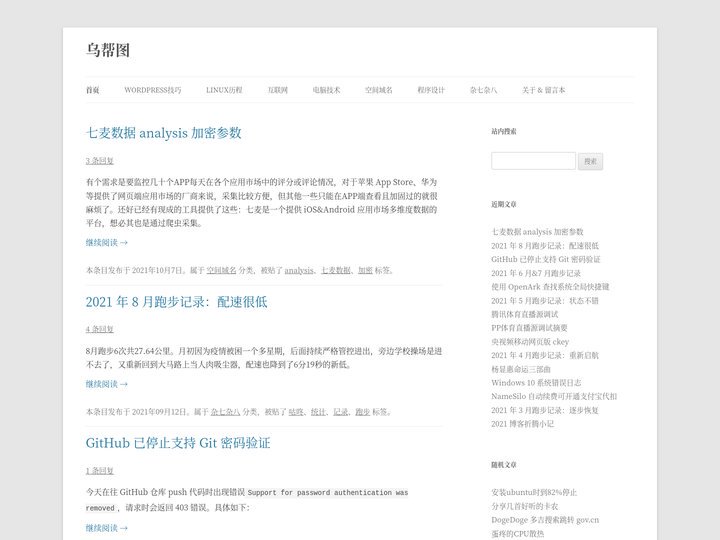Open 空间域名 category in first post footer
Viewport: 720px width, 540px height.
[x=221, y=270]
